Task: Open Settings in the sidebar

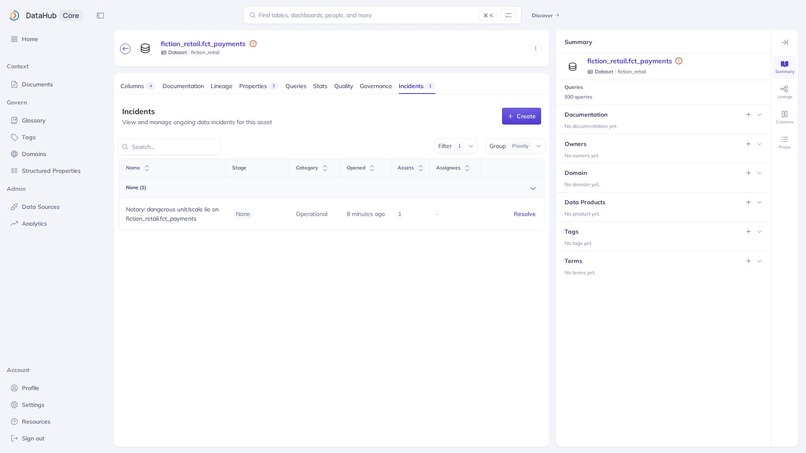Action: coord(28,405)
